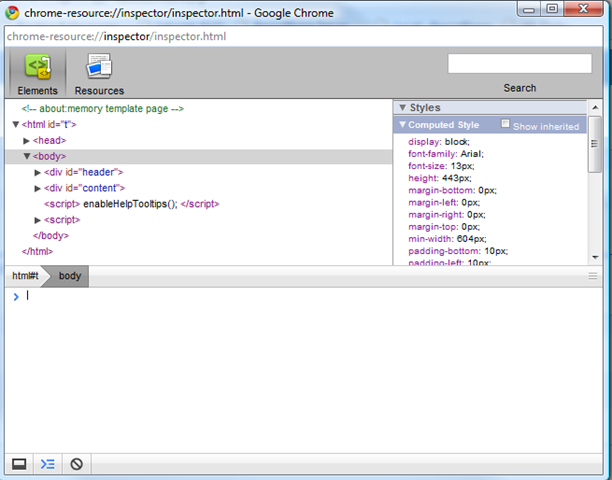612x480 pixels.
Task: Expand the head node
Action: pyautogui.click(x=27, y=140)
